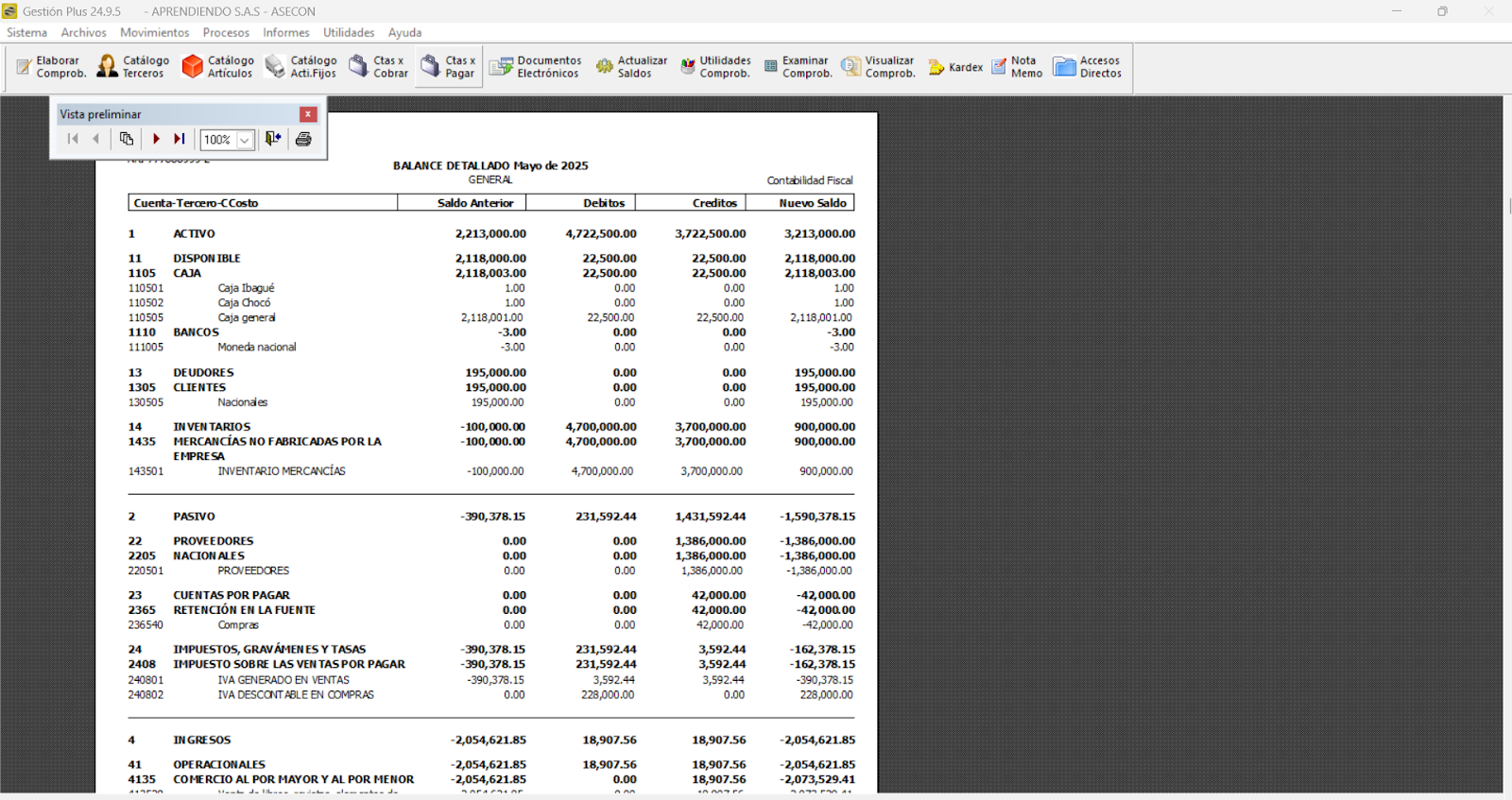1512x800 pixels.
Task: Open Catálogo Artículos catalog
Action: pyautogui.click(x=217, y=67)
